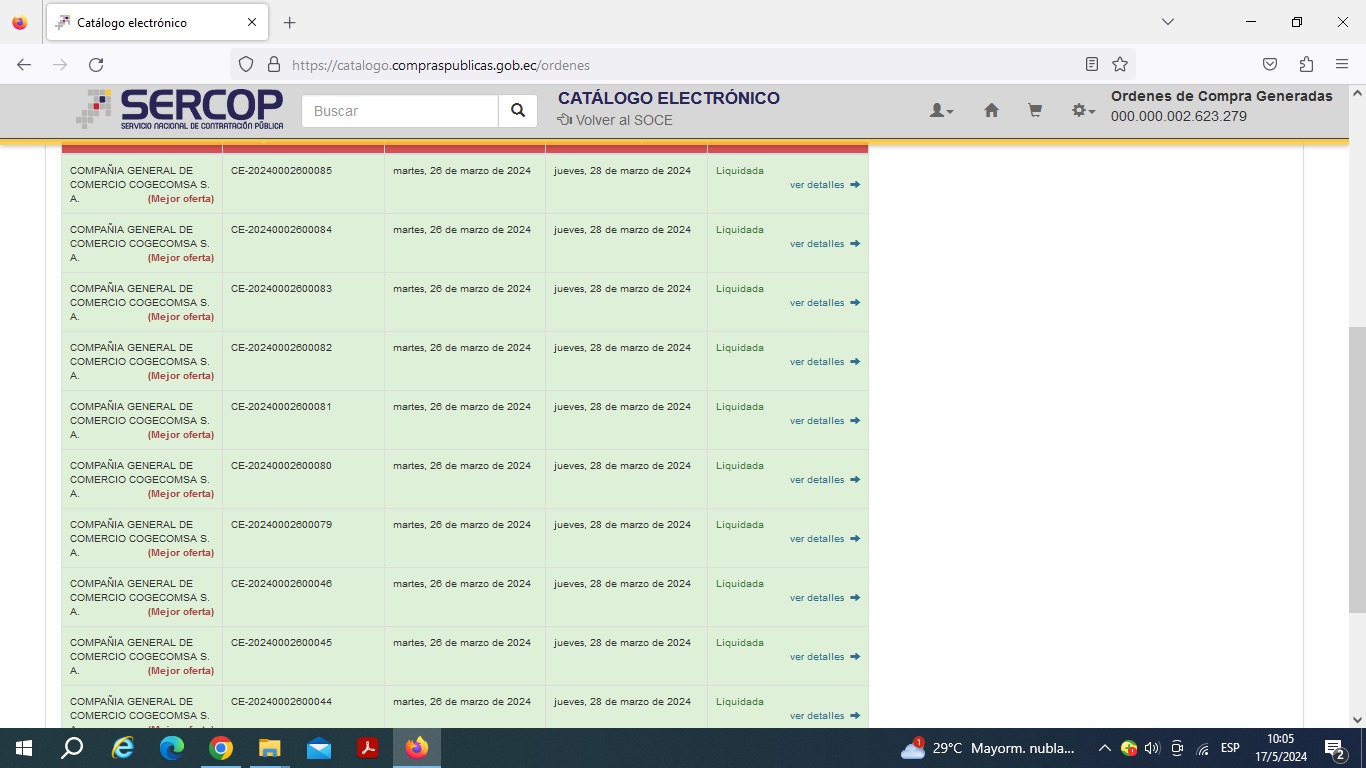Expand the settings gear dropdown

(1083, 111)
